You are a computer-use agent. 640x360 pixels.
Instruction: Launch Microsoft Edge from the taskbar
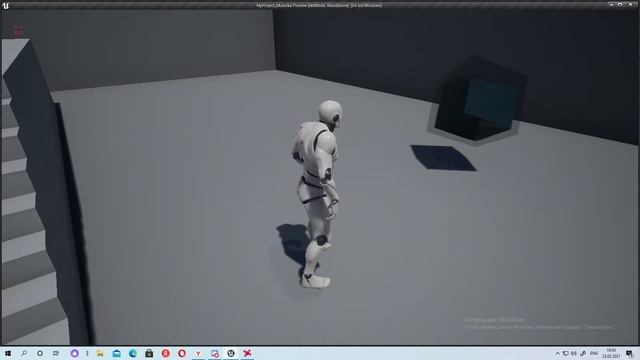pyautogui.click(x=133, y=353)
